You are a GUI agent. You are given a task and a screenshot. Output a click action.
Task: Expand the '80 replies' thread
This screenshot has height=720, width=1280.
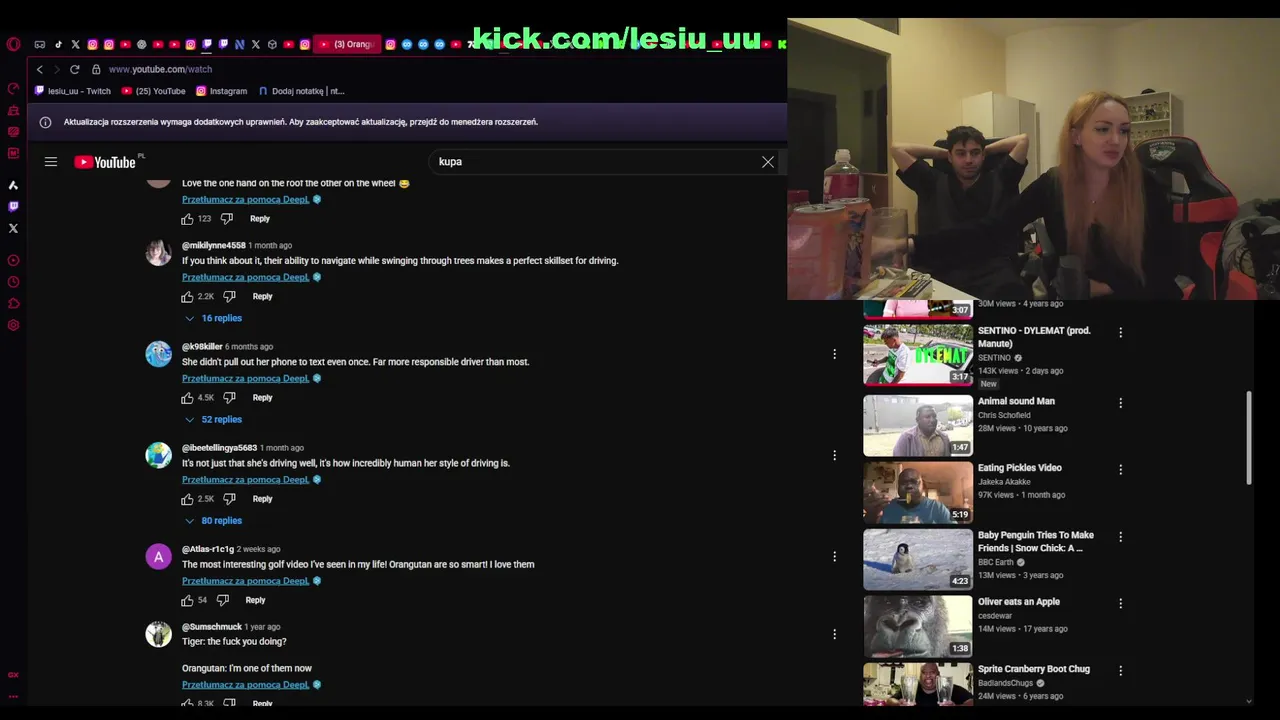(x=213, y=520)
